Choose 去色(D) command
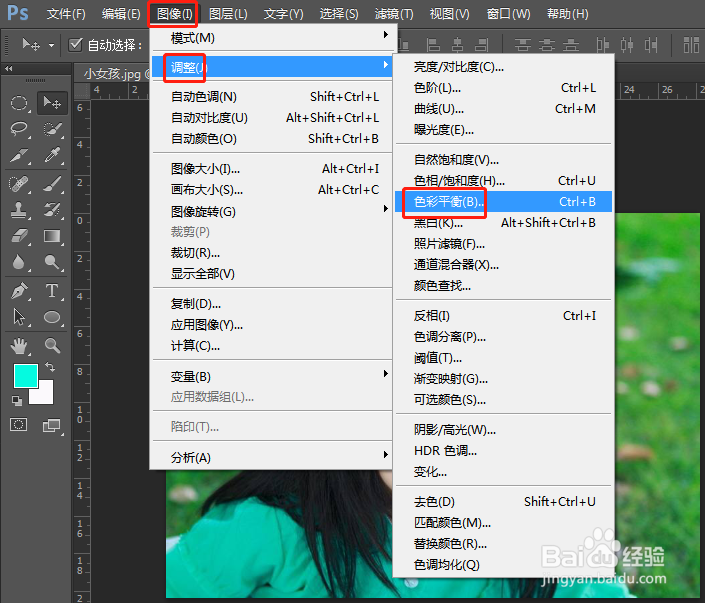 504,501
